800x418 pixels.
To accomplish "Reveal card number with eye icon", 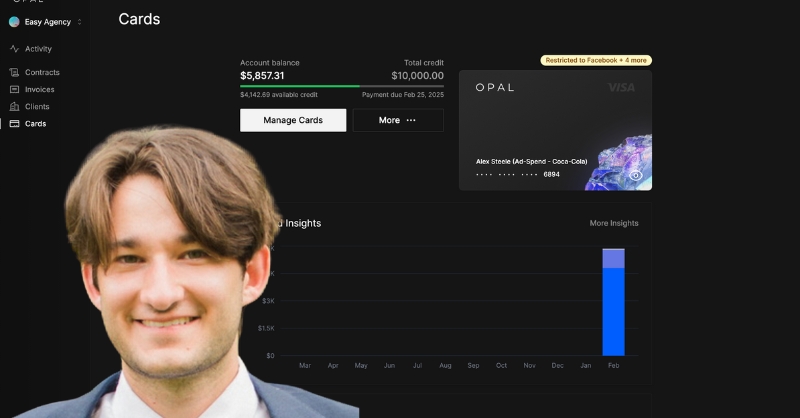I will (635, 176).
